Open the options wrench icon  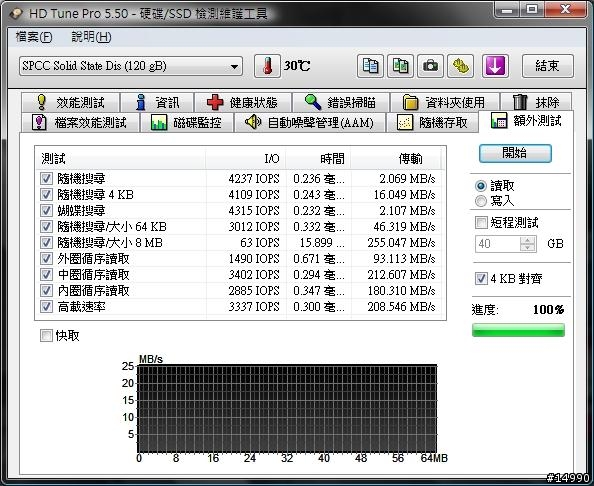click(460, 66)
